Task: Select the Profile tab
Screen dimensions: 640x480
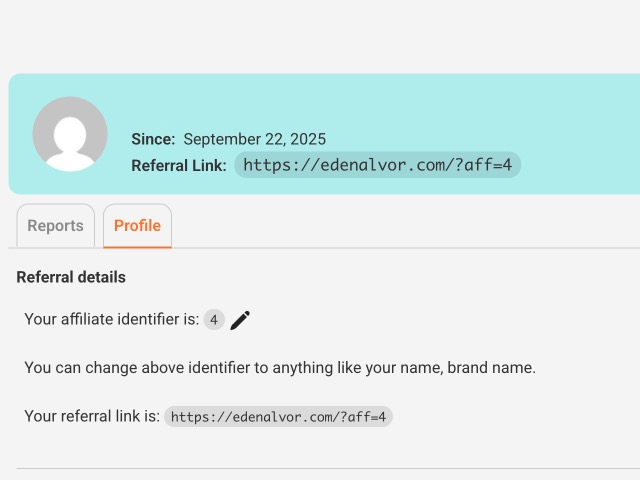Action: (137, 226)
